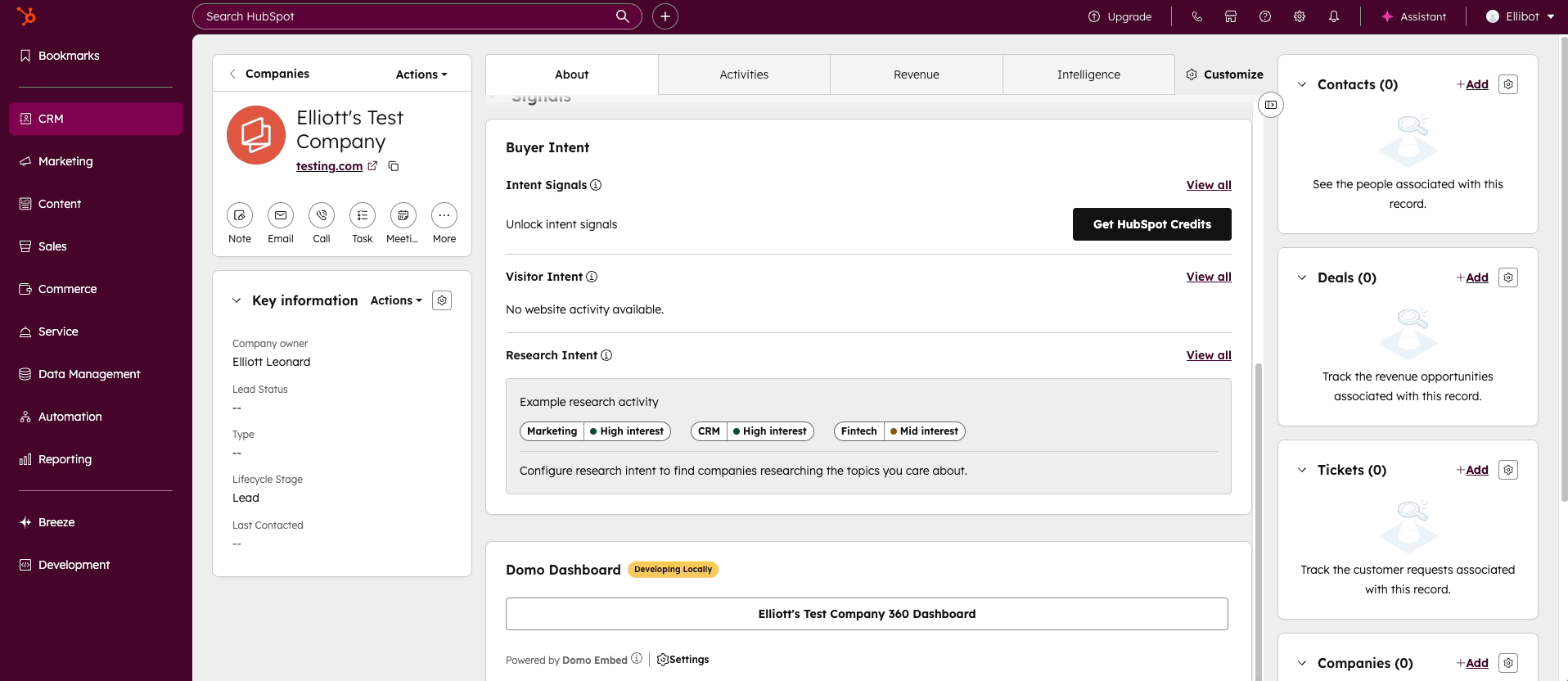Open Data Management in the sidebar
The image size is (1568, 681).
[x=96, y=374]
